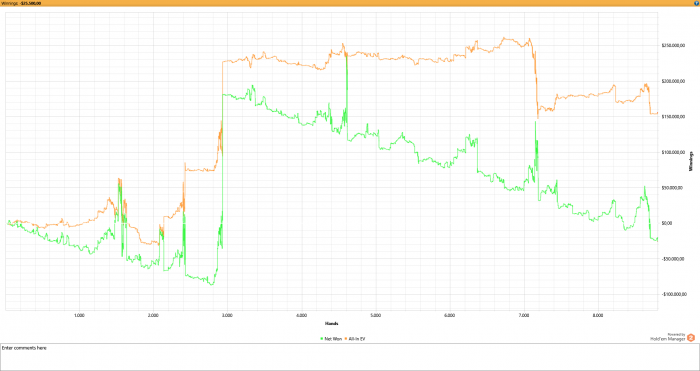Click the 5,000 hands axis label
This screenshot has width=700, height=371.
pyautogui.click(x=375, y=315)
